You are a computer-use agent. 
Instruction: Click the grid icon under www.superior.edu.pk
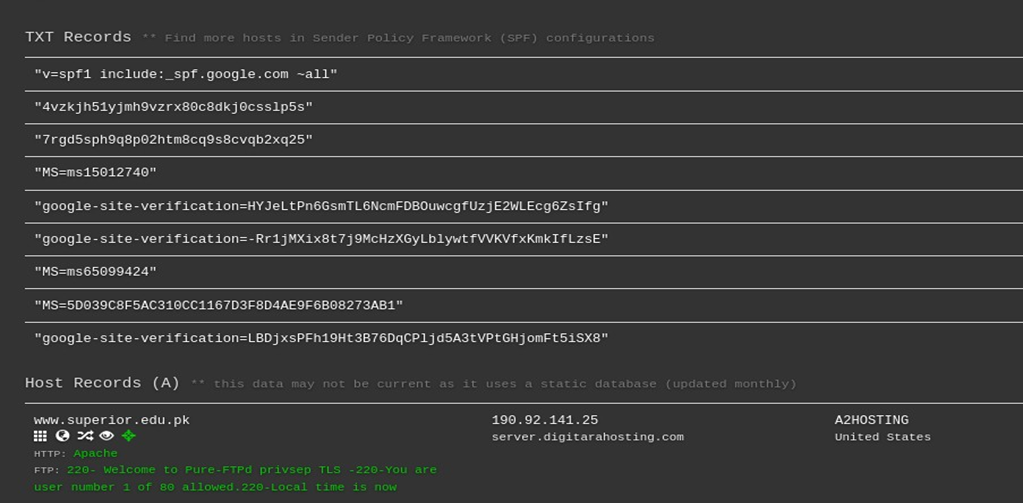click(x=40, y=436)
